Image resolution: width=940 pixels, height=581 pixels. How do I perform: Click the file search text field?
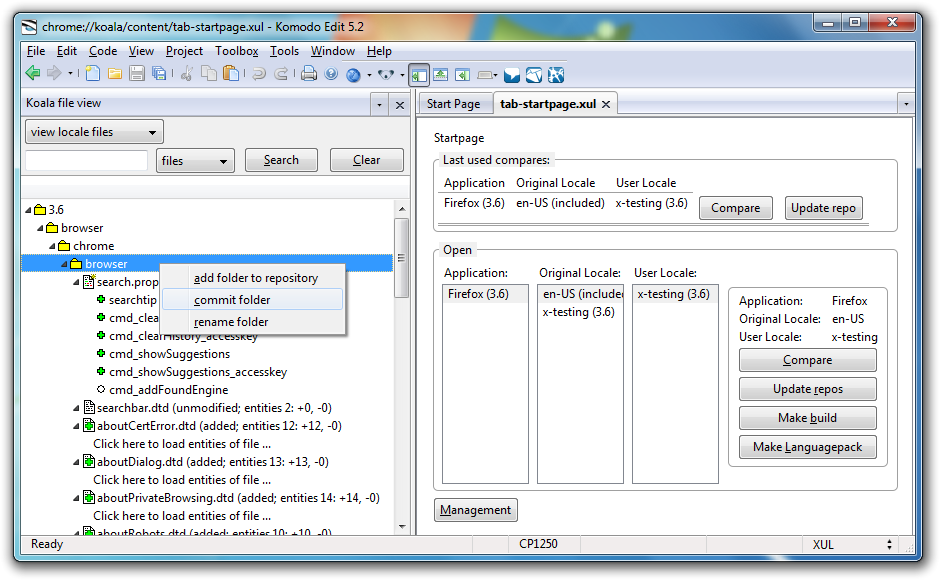point(87,161)
